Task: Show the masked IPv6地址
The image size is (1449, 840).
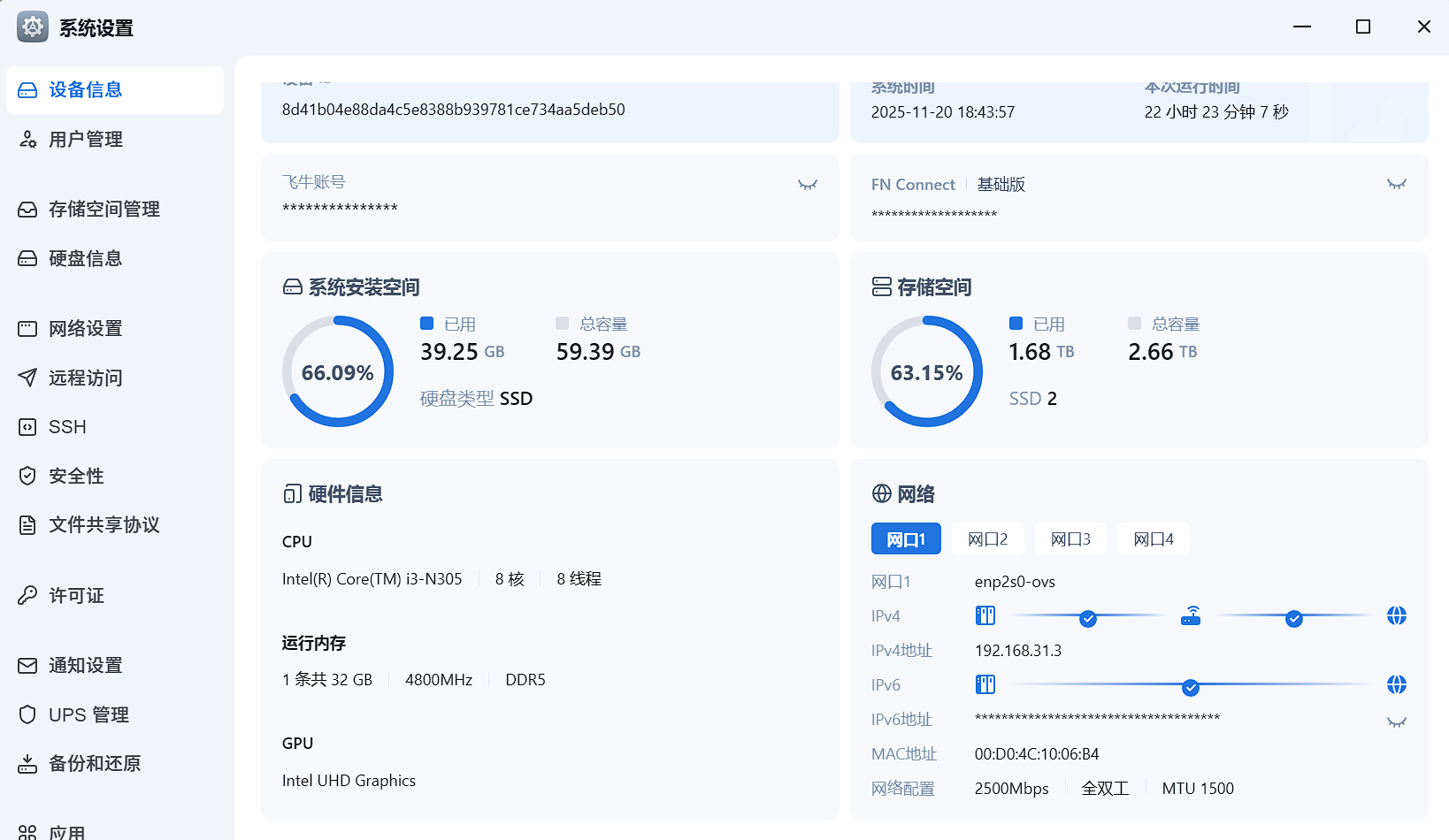Action: point(1397,722)
